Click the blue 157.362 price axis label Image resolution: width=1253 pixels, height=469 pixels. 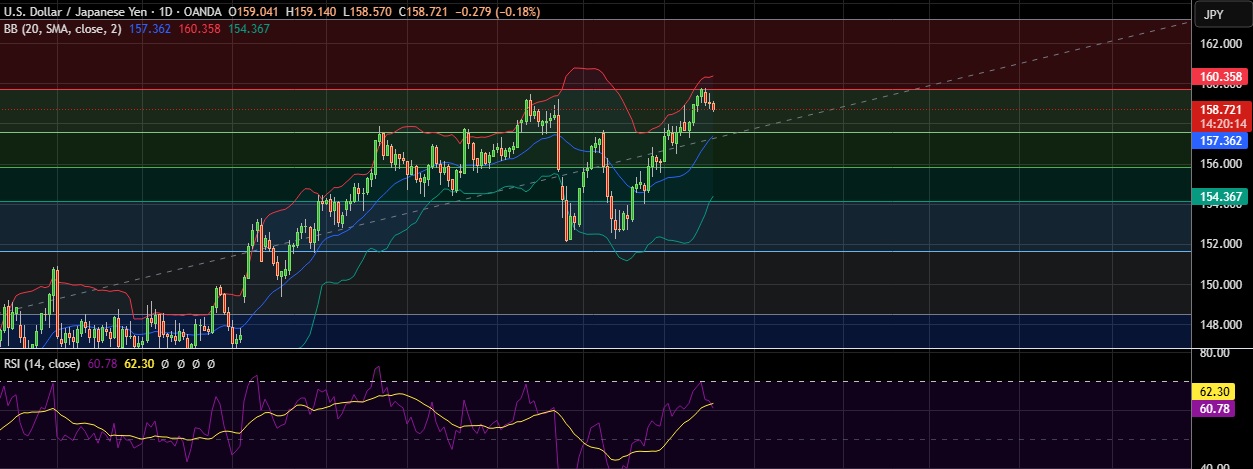pyautogui.click(x=1221, y=141)
